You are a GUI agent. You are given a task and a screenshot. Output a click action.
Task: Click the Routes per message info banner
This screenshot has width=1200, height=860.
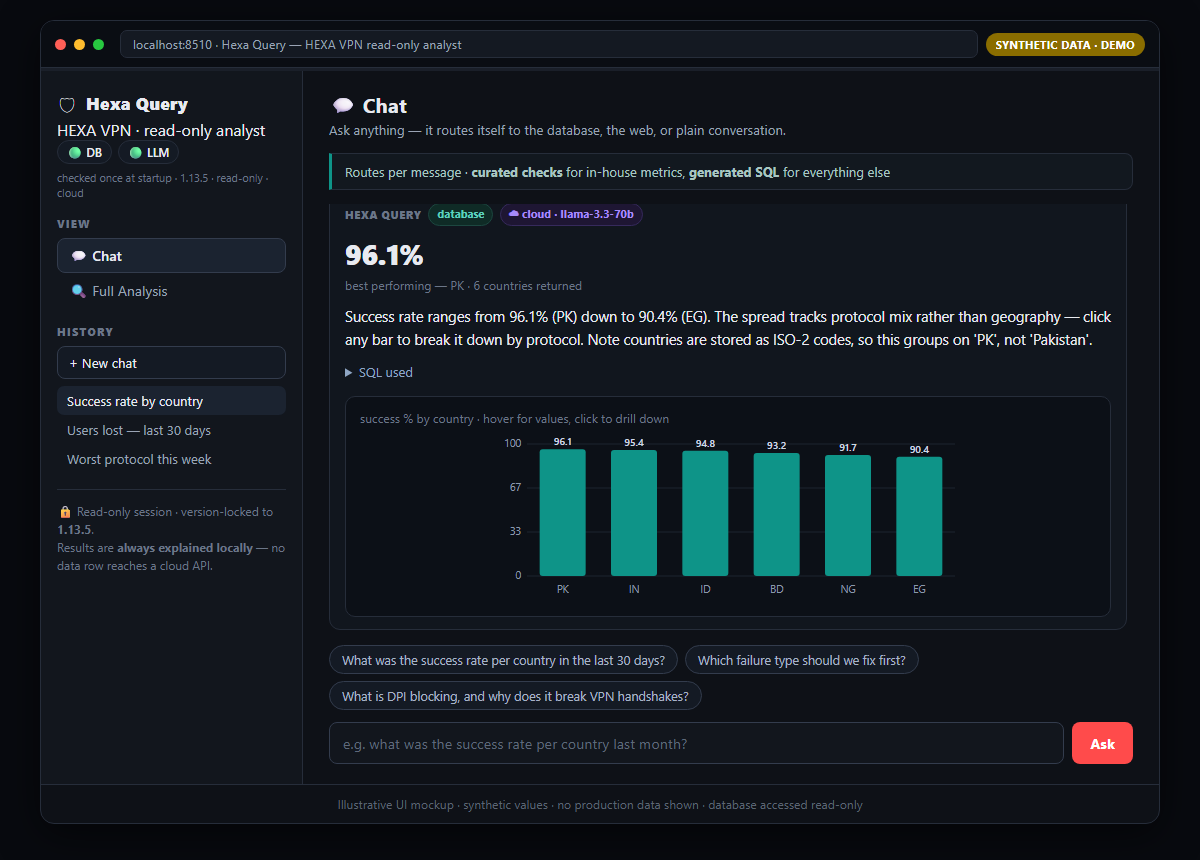pos(730,171)
